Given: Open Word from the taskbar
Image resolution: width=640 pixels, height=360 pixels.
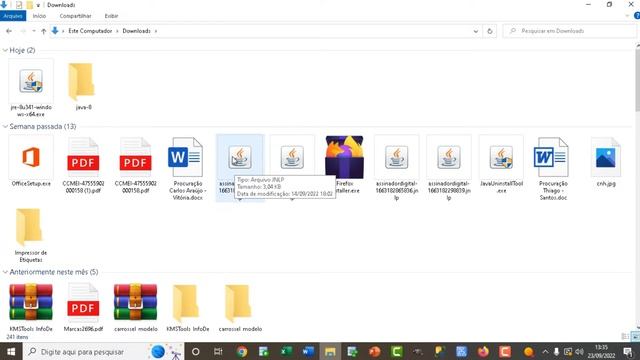Looking at the screenshot, I should [x=308, y=351].
